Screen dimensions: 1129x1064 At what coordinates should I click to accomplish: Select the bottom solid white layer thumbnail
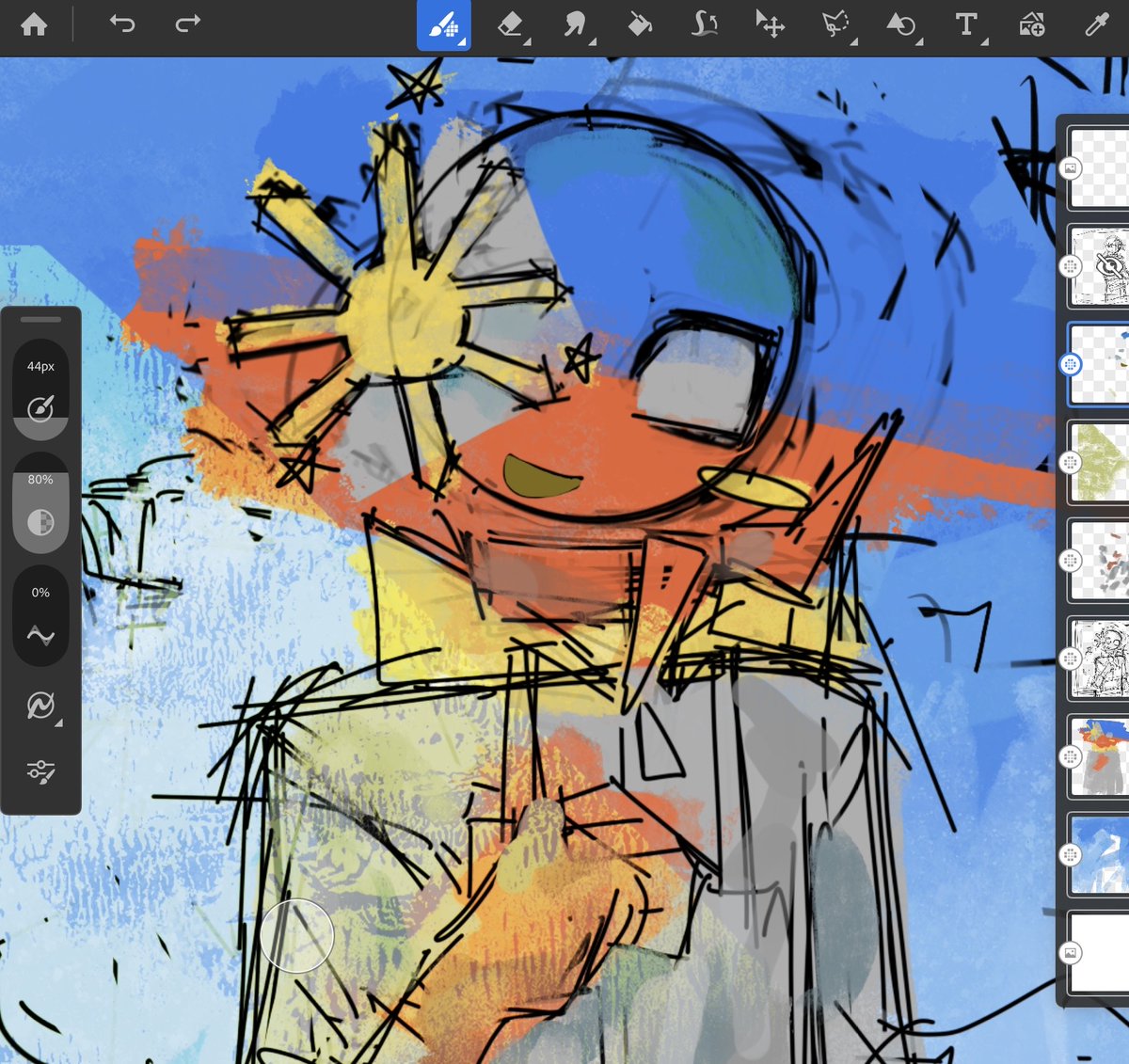click(1098, 952)
